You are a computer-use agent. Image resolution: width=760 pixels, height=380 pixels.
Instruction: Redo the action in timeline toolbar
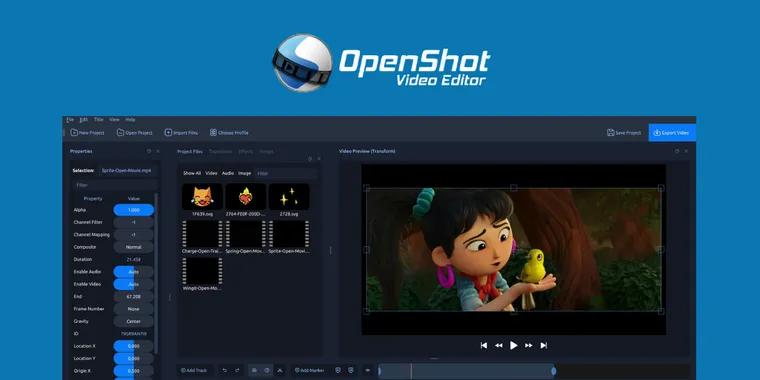[x=238, y=370]
